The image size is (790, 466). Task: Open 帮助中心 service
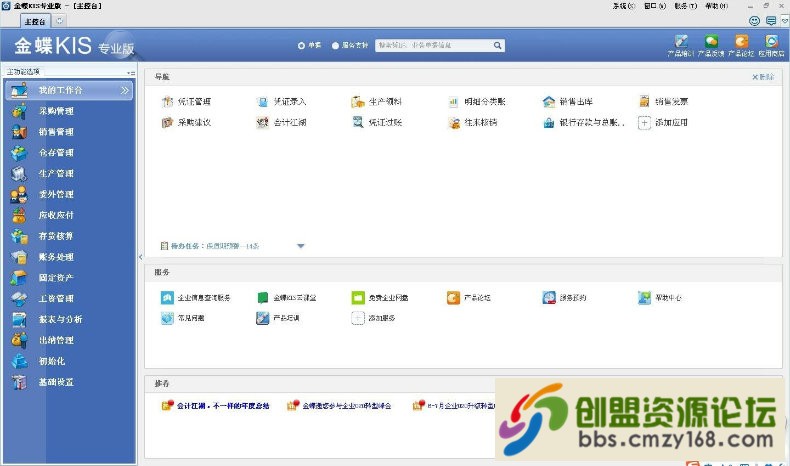click(660, 298)
